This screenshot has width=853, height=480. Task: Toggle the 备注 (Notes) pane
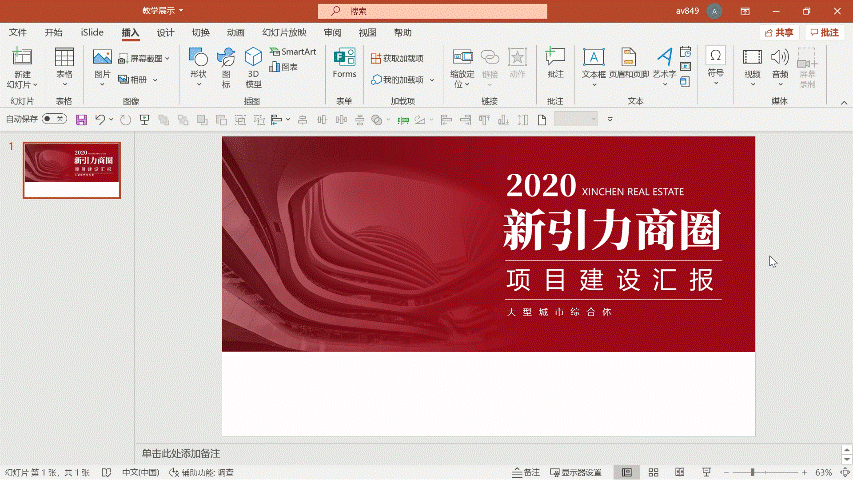(526, 472)
